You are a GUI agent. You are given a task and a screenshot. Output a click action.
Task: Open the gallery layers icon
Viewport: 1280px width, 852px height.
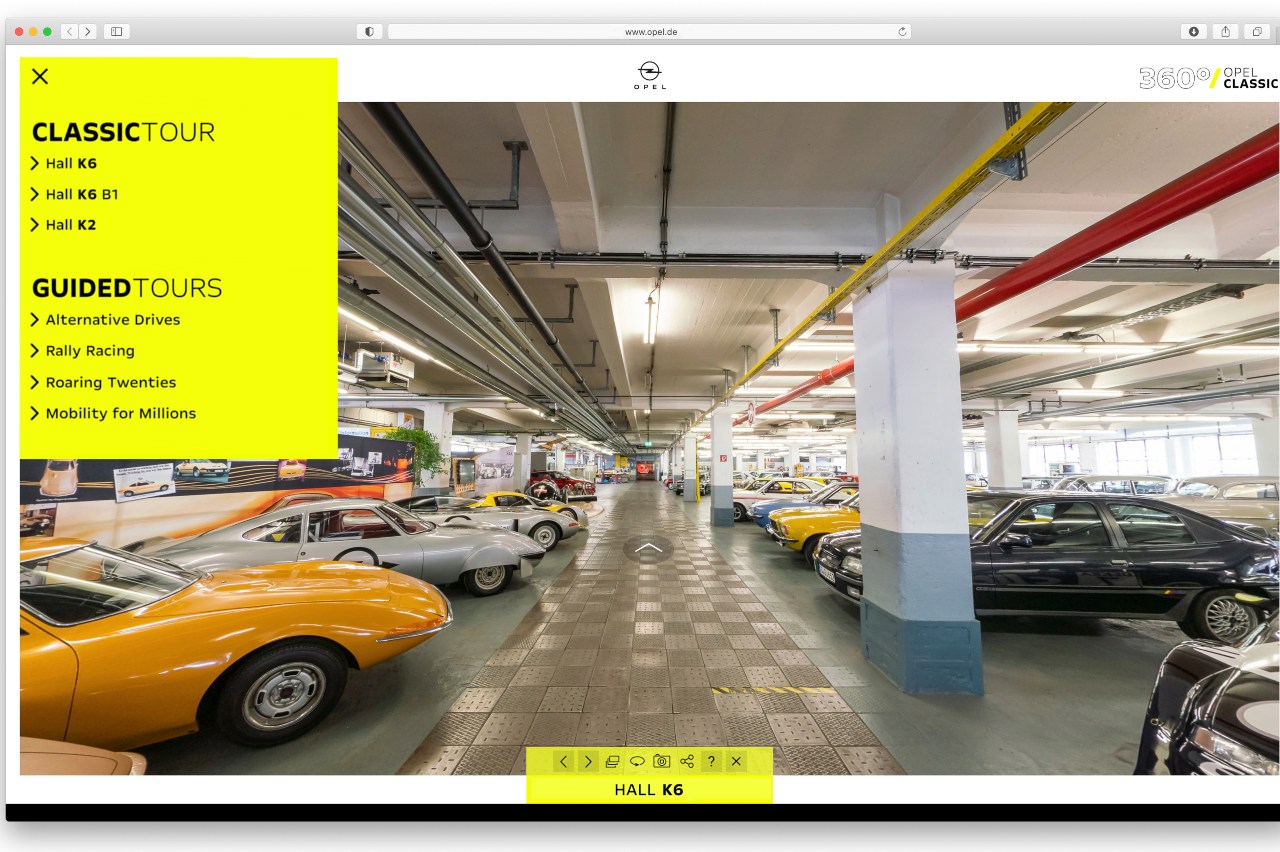pyautogui.click(x=612, y=762)
